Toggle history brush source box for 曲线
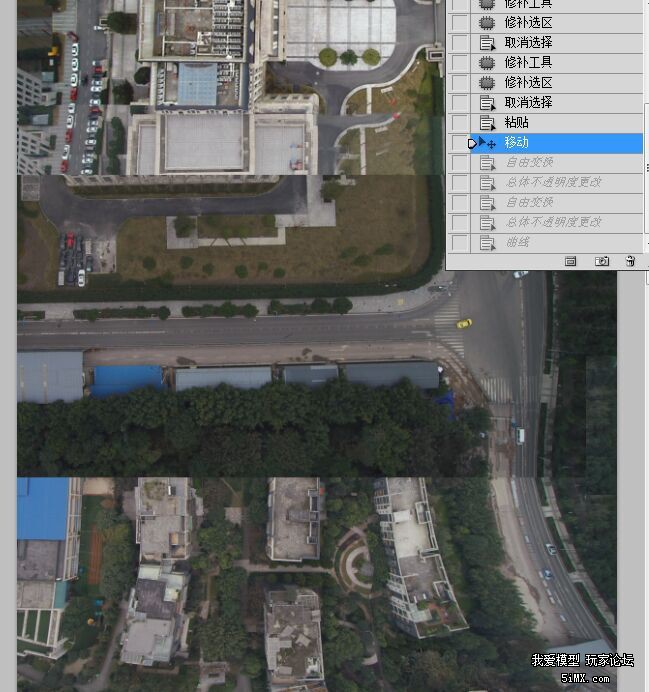Screen dimensions: 649x692 (459, 243)
